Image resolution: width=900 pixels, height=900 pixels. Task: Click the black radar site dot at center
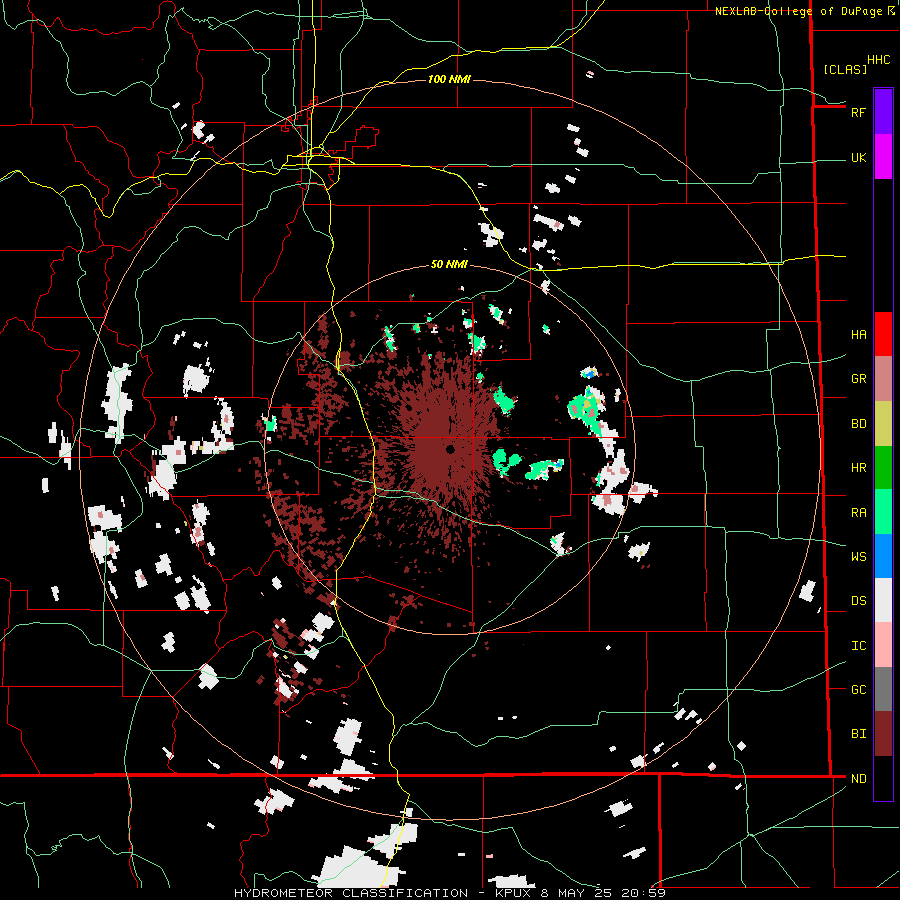(450, 449)
